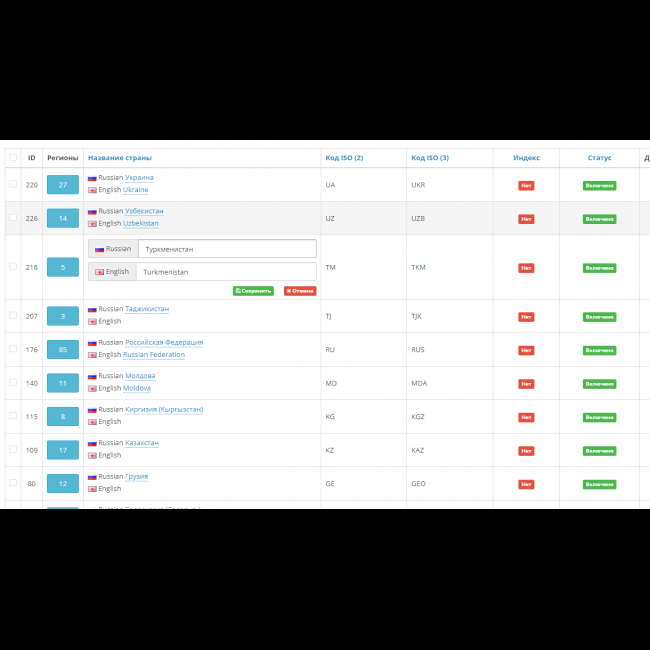
Task: Toggle the green status badge for Moldova
Action: pos(599,383)
